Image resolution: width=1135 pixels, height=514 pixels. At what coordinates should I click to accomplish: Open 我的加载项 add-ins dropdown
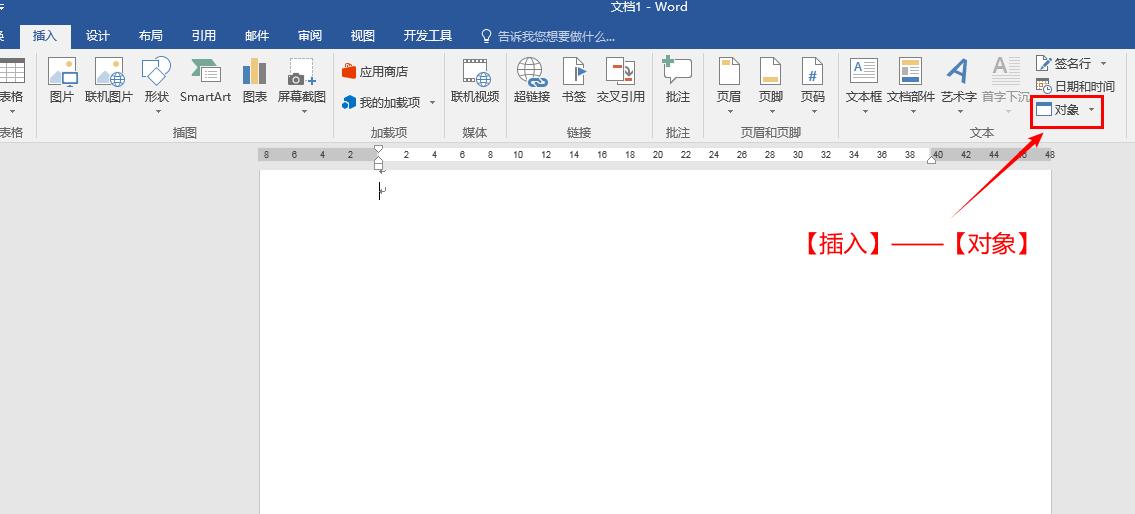[x=432, y=103]
